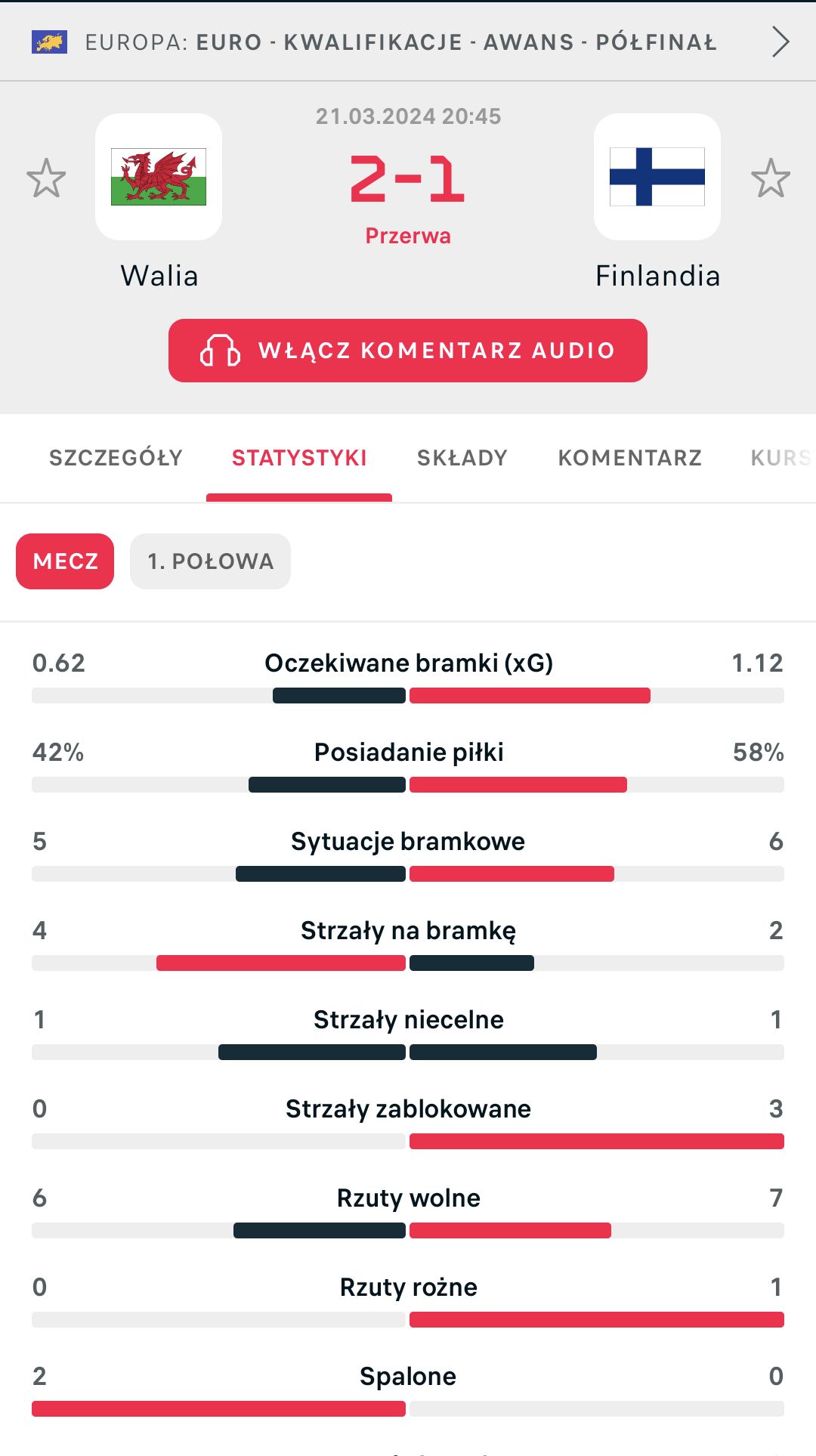
Task: Tap the 2-1 match score
Action: point(407,180)
